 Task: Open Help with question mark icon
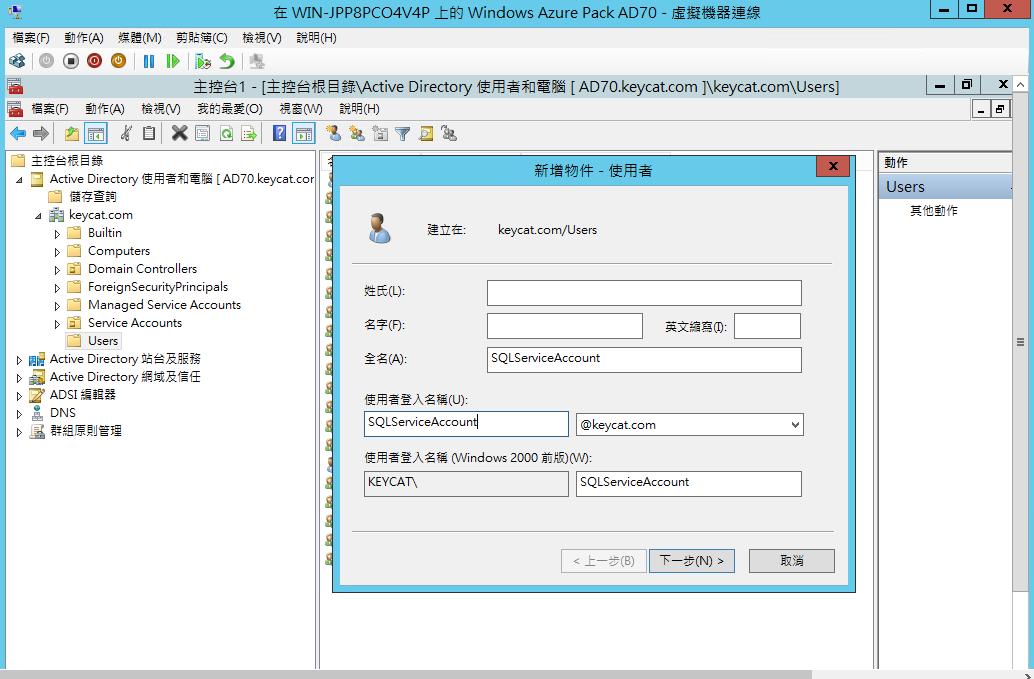point(280,134)
